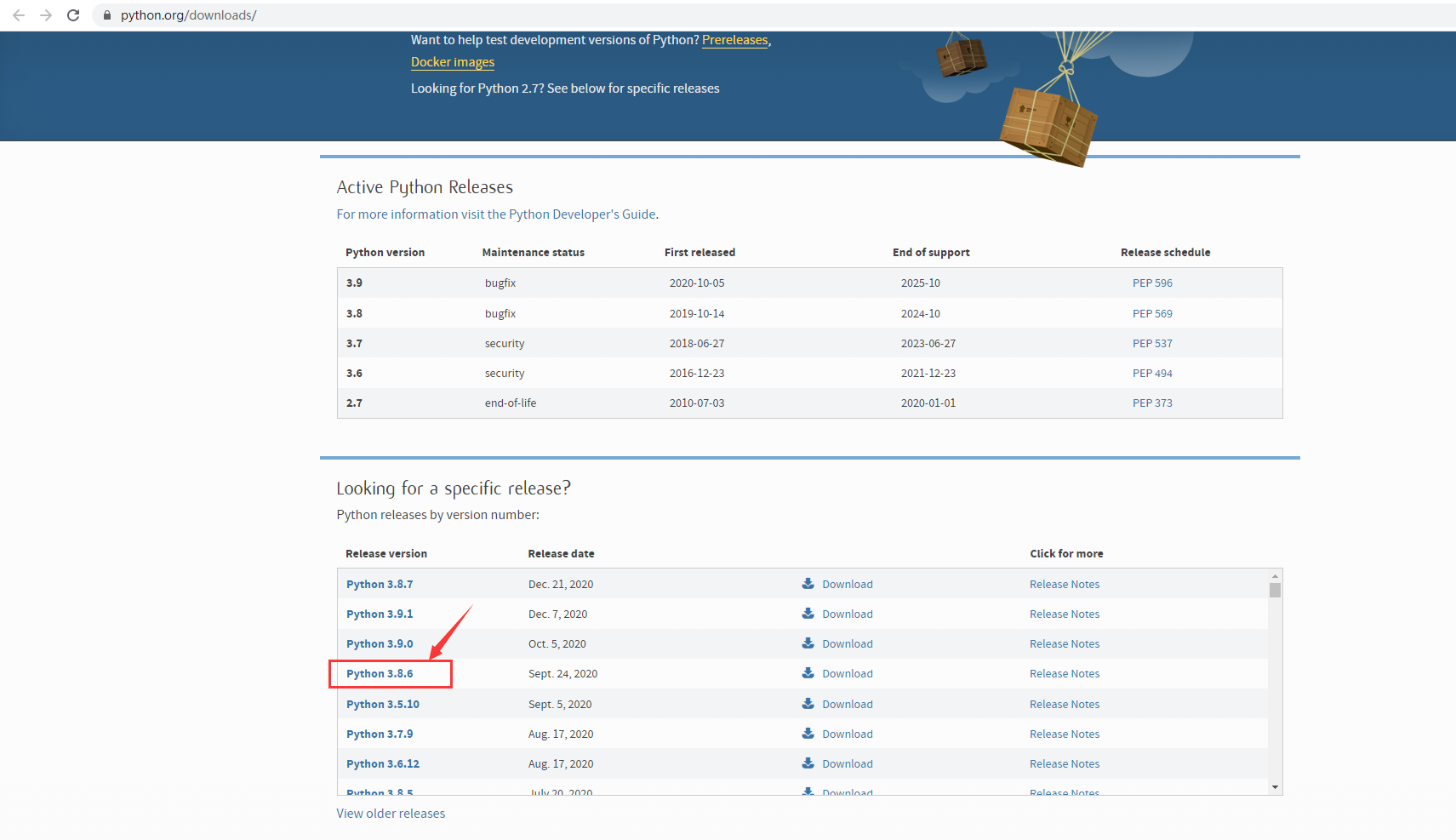Open the Python 3.9.0 release page
Screen dimensions: 1456x840
[x=380, y=644]
